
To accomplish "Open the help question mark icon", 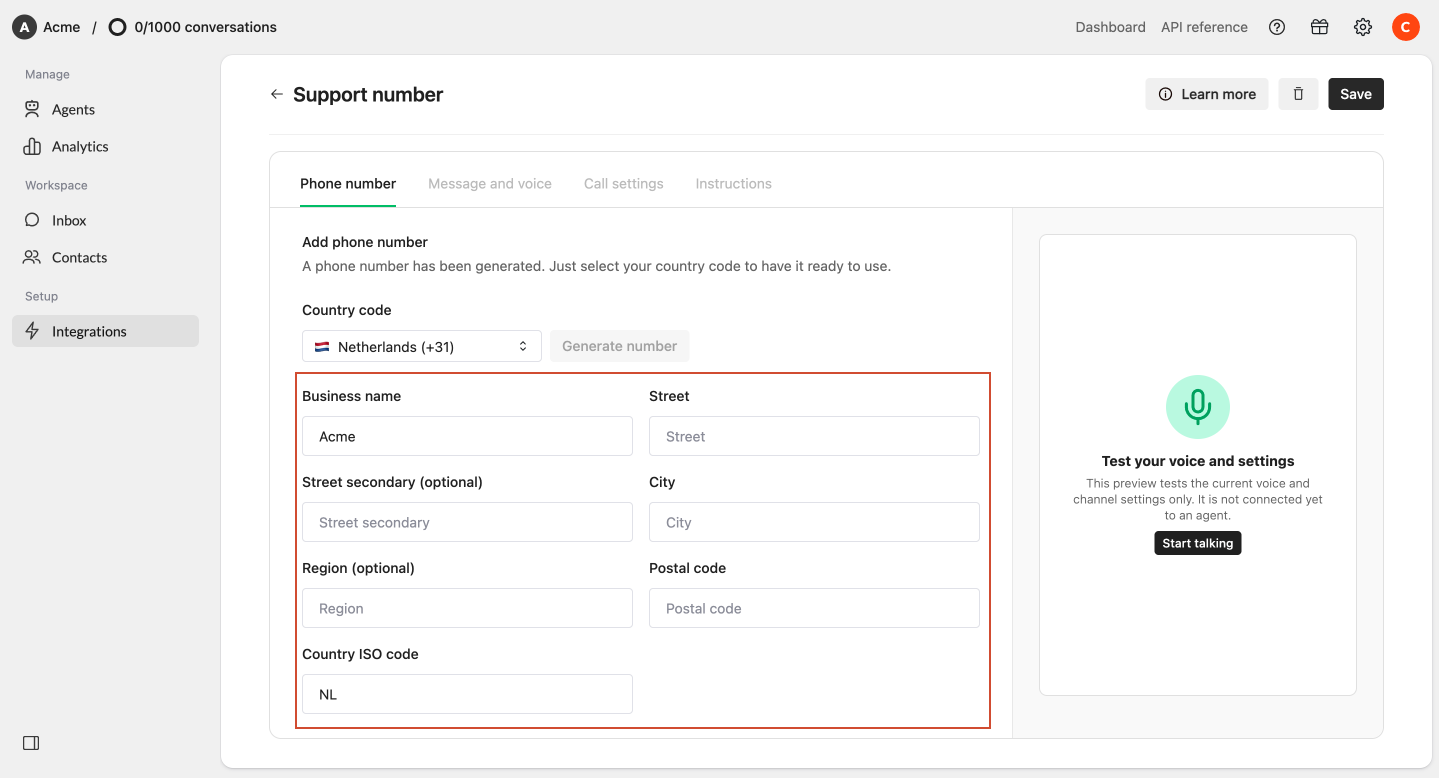I will [1276, 27].
